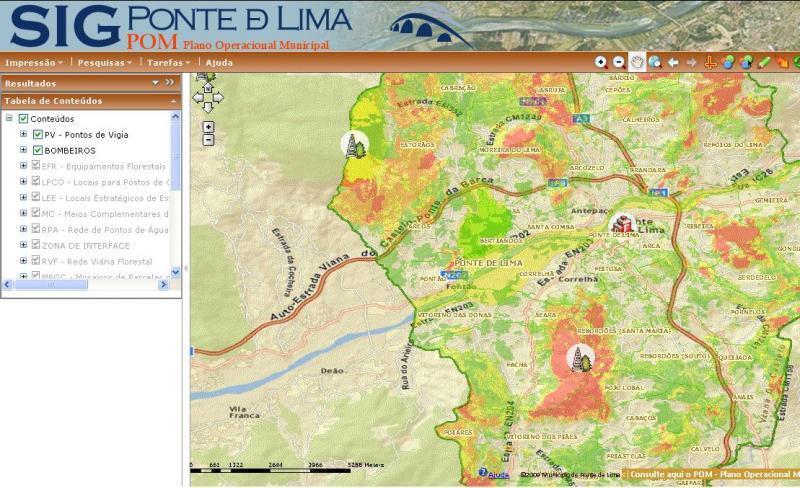Screen dimensions: 800x488
Task: Toggle the Conteúdos root checkbox
Action: (23, 118)
